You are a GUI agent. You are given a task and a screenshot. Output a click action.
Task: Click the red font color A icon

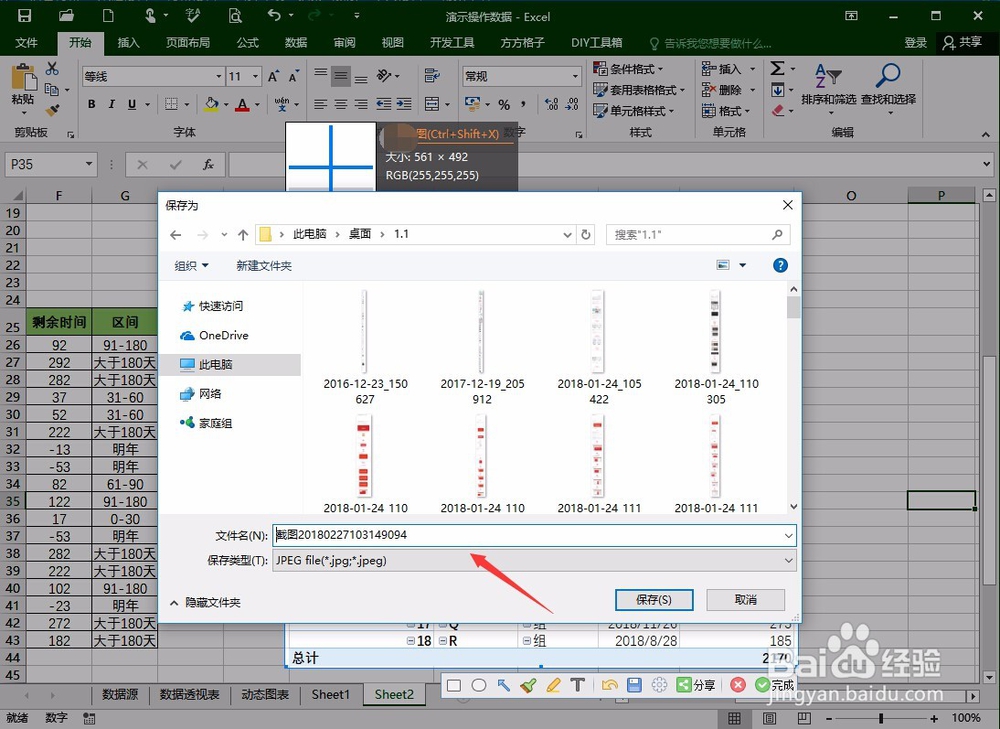point(242,104)
